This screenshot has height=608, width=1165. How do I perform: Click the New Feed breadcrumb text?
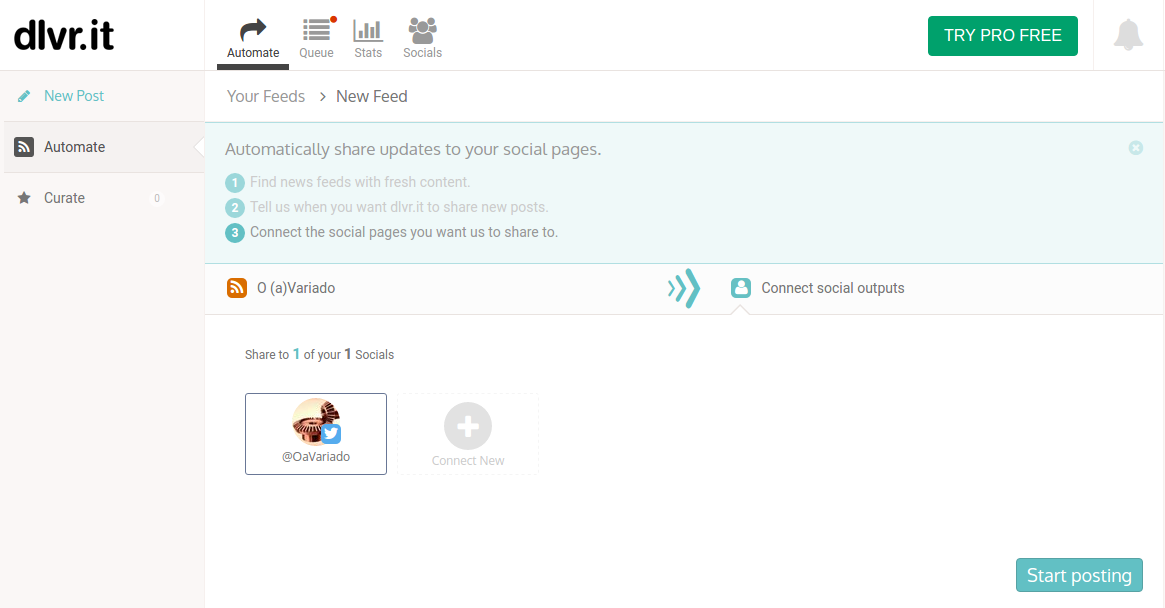[x=371, y=97]
